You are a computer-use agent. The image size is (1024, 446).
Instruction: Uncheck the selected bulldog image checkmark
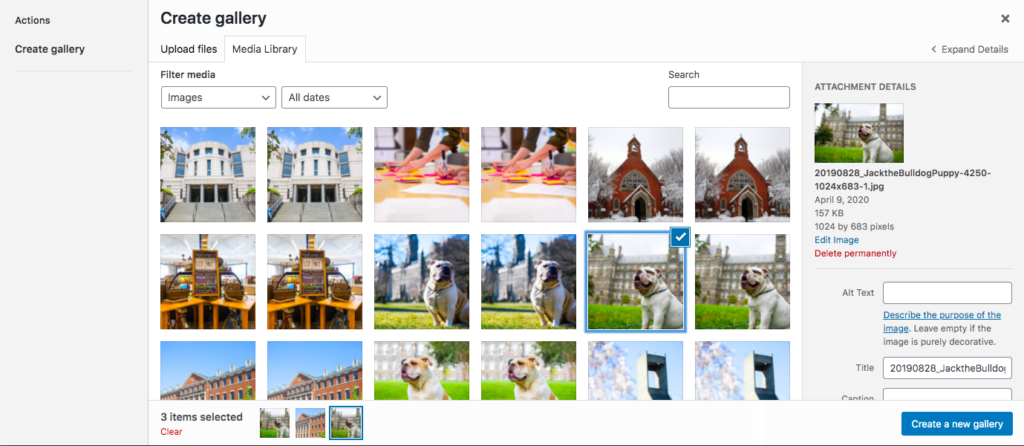680,238
